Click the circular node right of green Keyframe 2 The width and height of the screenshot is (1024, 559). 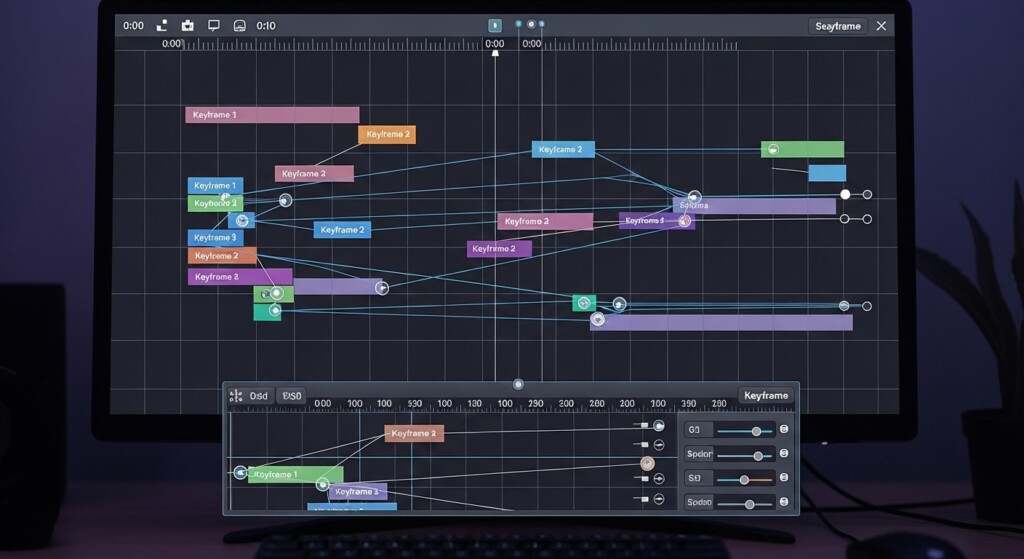[x=285, y=200]
